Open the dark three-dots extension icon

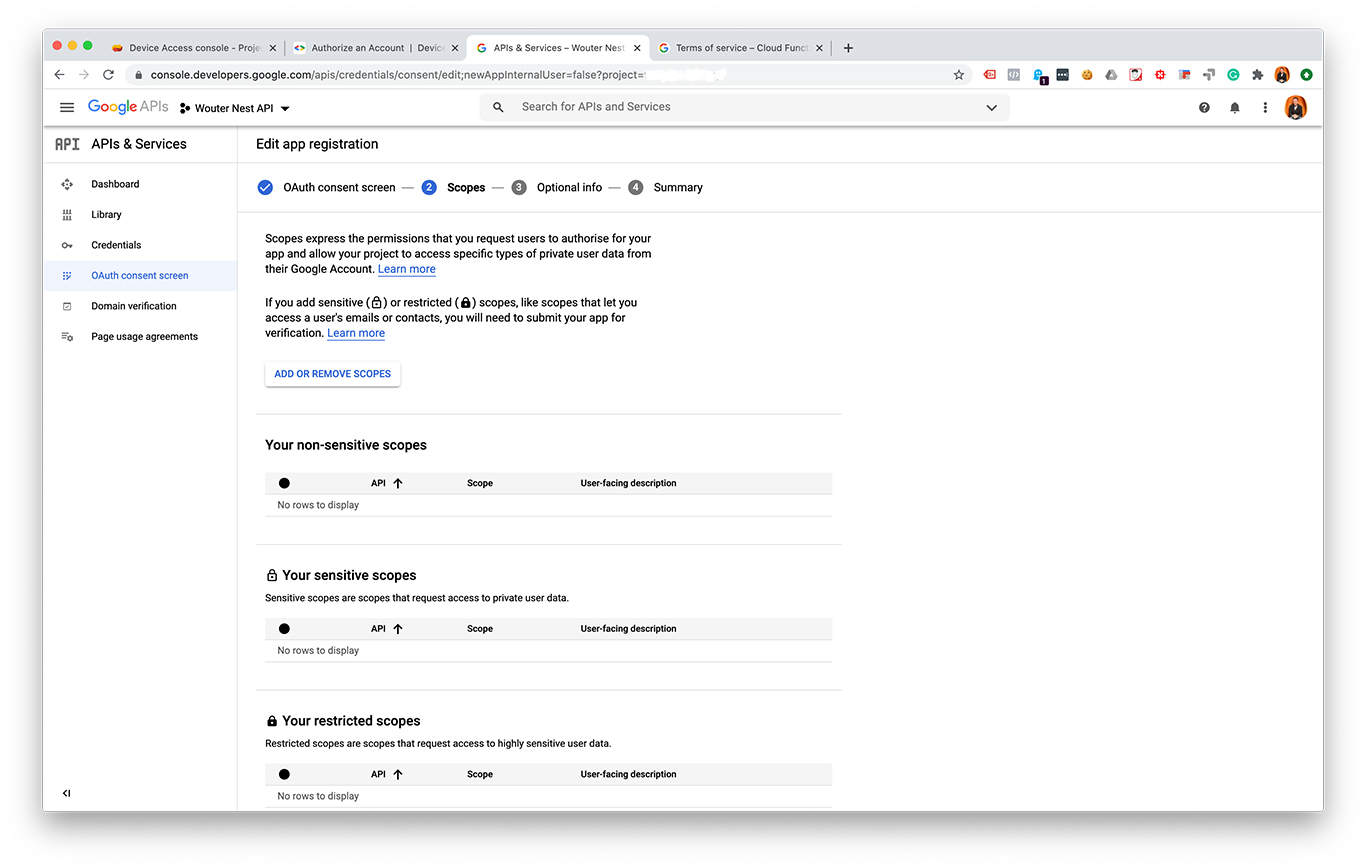point(1063,75)
